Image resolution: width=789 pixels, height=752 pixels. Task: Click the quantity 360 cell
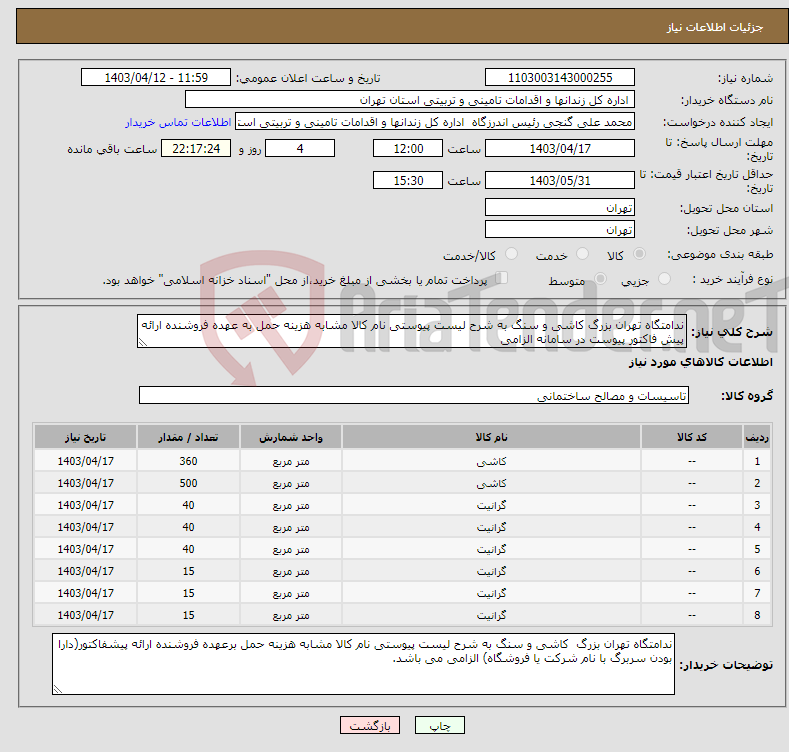pyautogui.click(x=188, y=461)
